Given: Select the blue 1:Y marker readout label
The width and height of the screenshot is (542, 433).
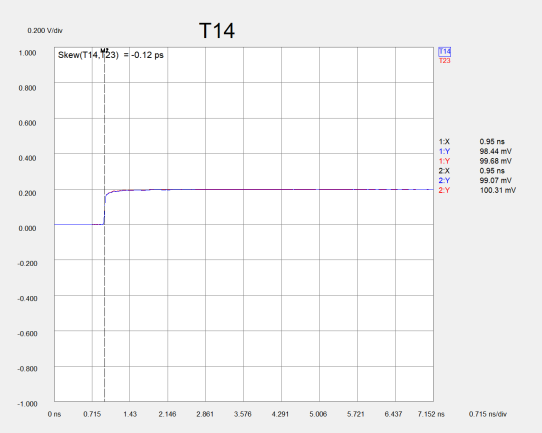Looking at the screenshot, I should (444, 151).
